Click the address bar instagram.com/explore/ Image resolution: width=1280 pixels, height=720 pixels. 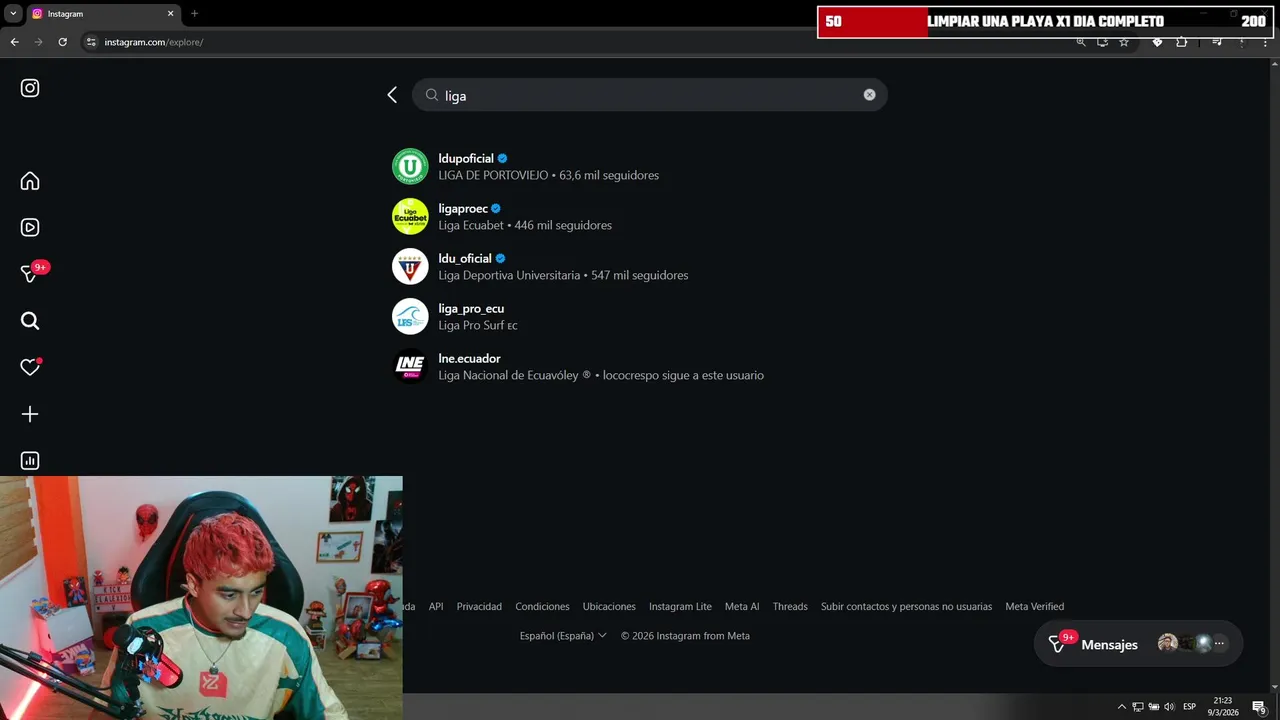pos(154,42)
